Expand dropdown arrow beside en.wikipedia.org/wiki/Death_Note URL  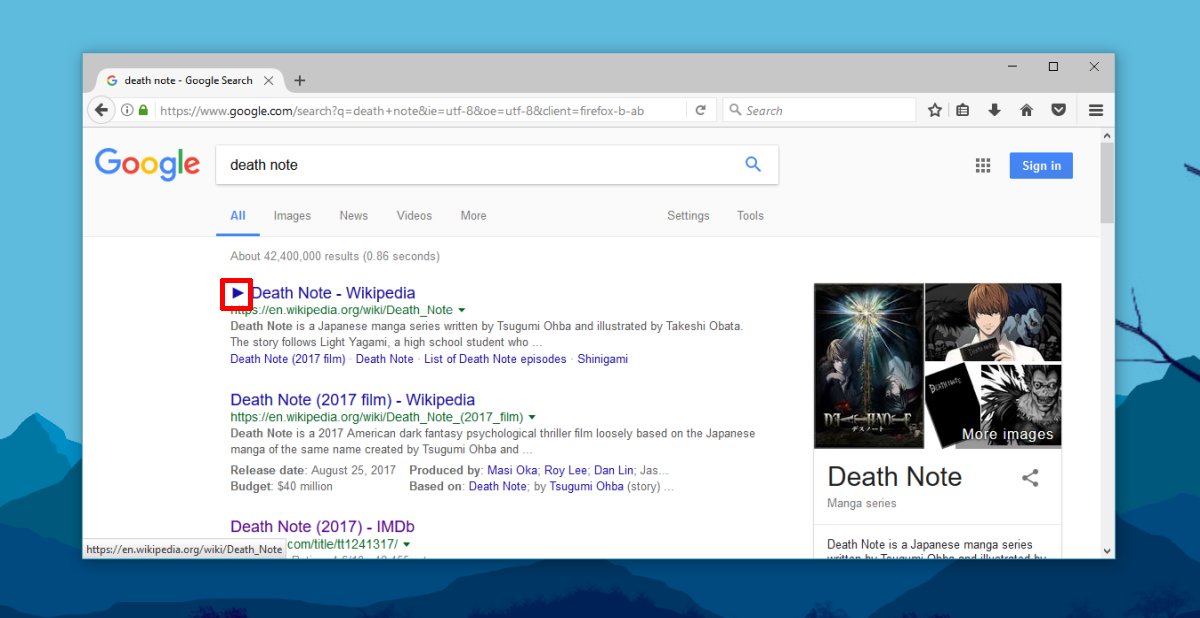click(461, 310)
